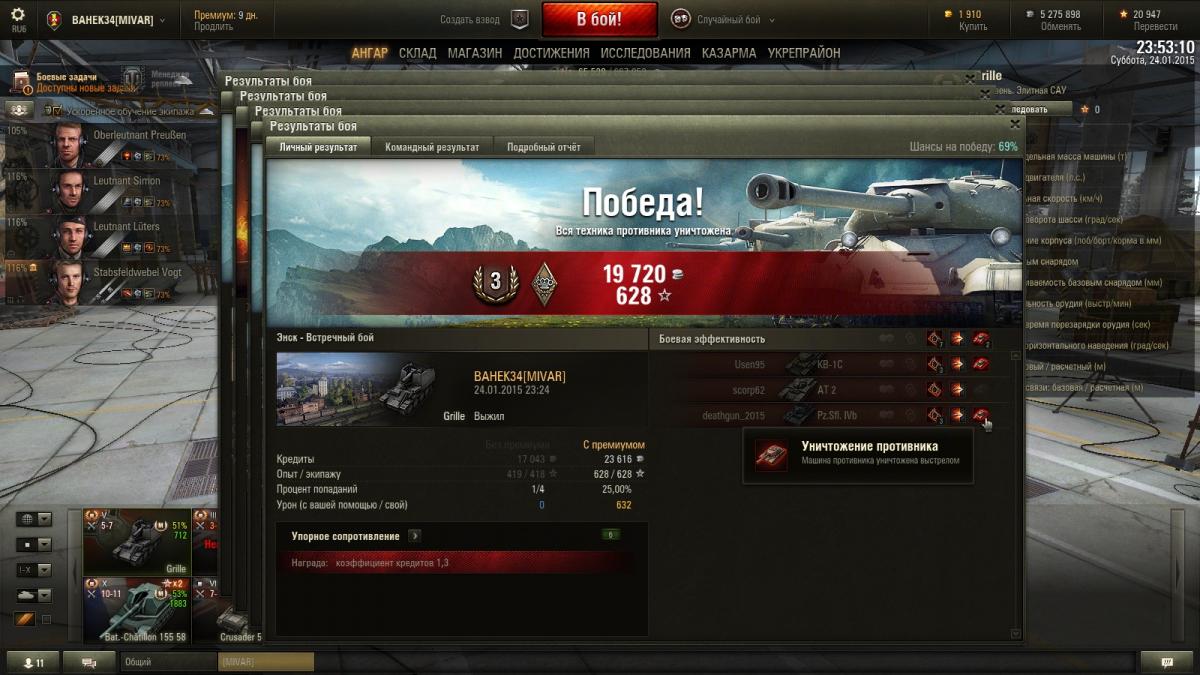Toggle the checkbox beside the orange stripe filter

46,619
